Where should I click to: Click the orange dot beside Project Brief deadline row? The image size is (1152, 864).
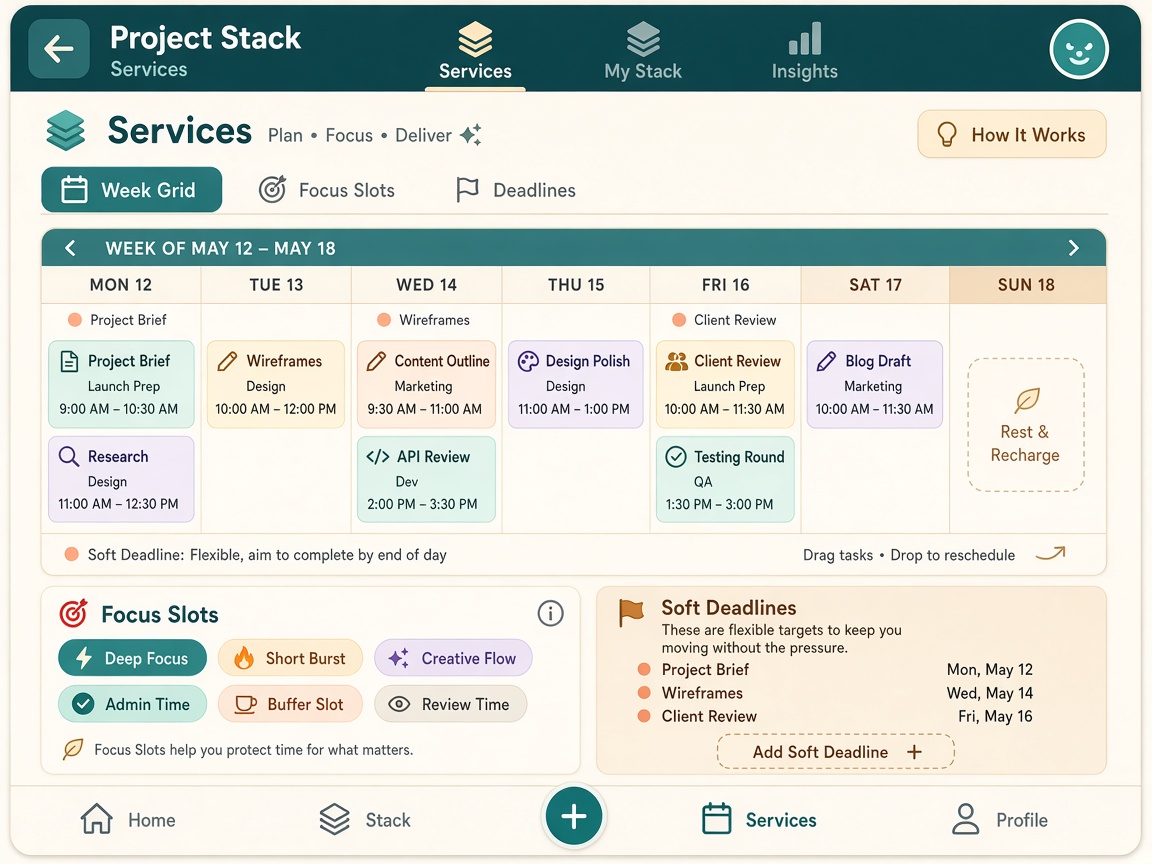(x=644, y=669)
